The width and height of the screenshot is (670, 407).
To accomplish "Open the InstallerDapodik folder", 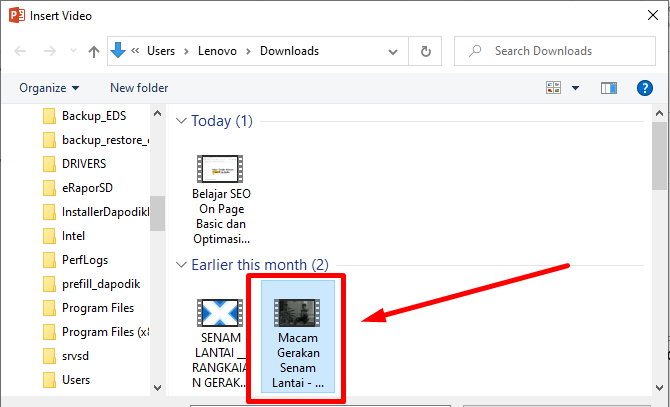I will (106, 212).
